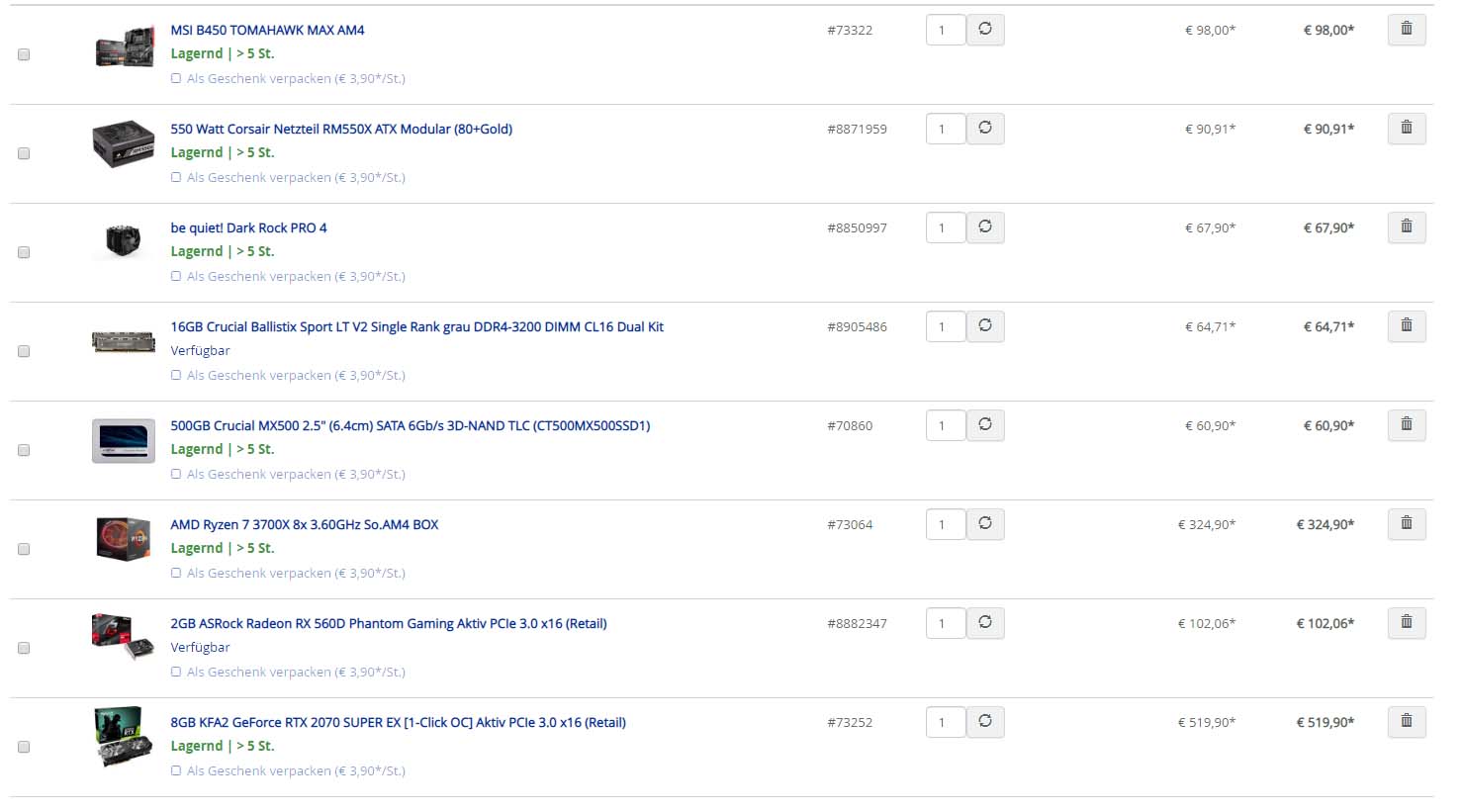
Task: Remove Corsair RM550X power supply via trash icon
Action: [x=1406, y=129]
